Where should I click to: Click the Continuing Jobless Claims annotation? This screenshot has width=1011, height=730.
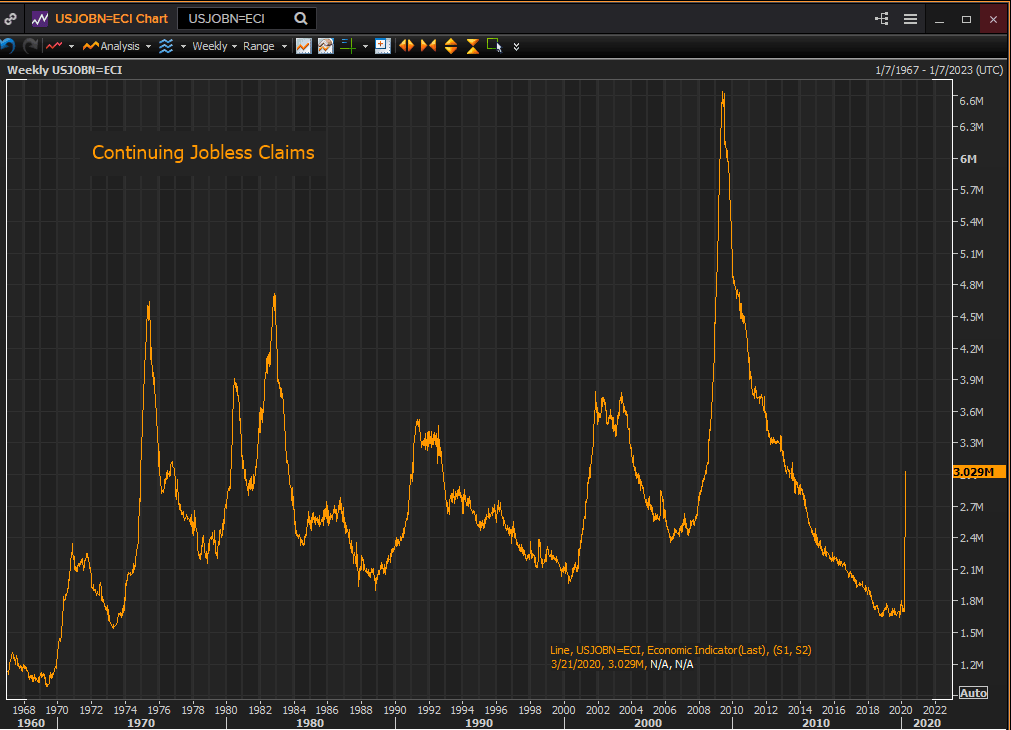coord(203,152)
